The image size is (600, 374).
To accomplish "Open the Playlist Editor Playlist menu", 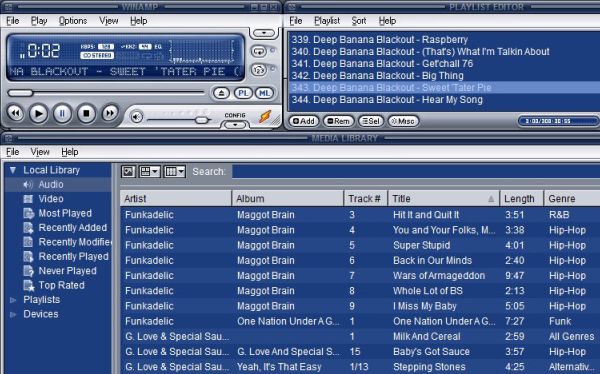I will pyautogui.click(x=327, y=21).
